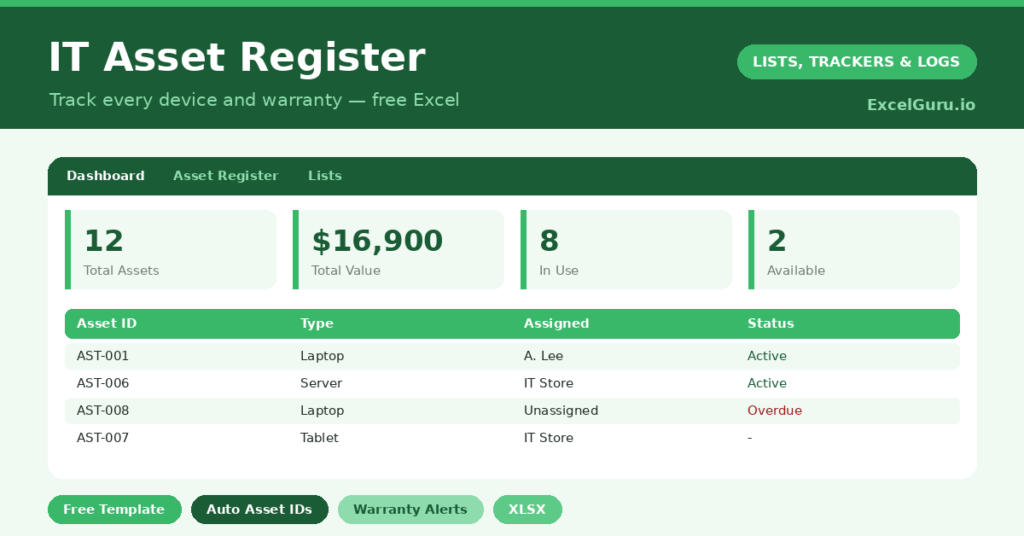
Task: Click the A. Lee assigned cell
Action: pyautogui.click(x=543, y=356)
